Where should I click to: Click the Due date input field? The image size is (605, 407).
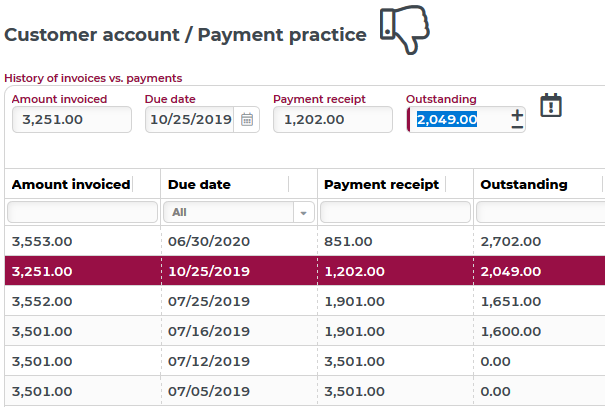(x=190, y=120)
